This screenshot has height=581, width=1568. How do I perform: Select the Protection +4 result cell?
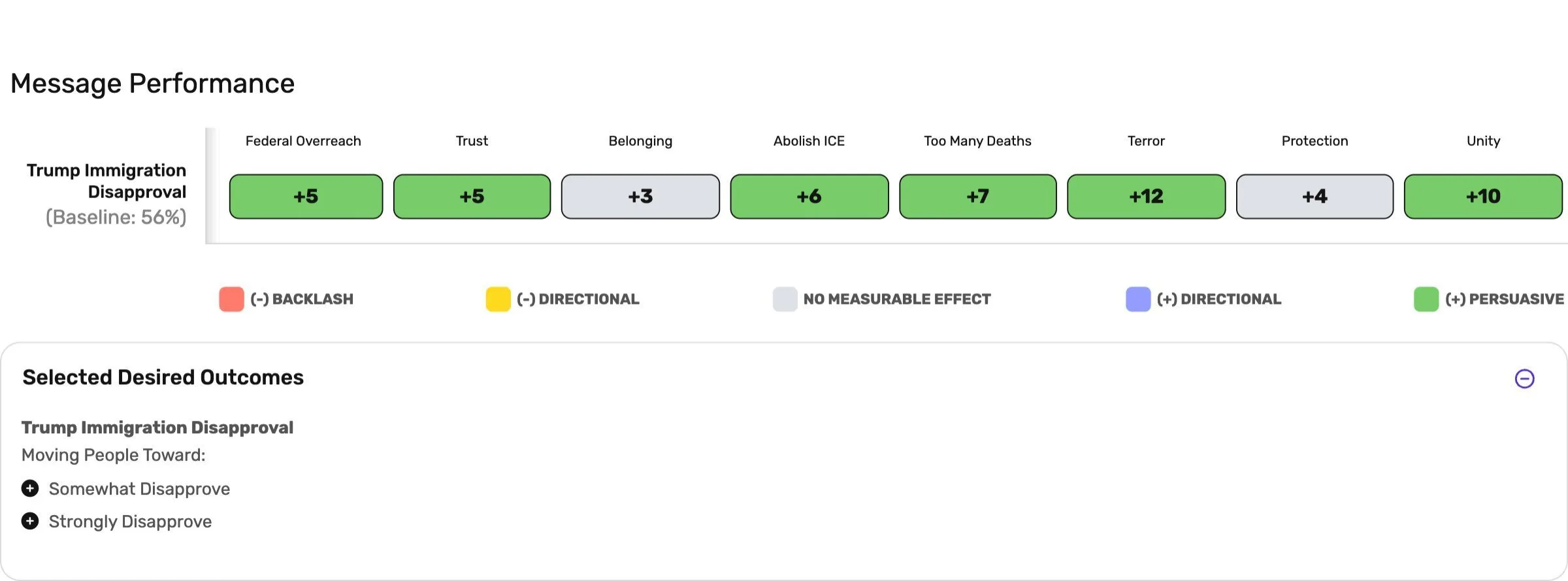pos(1315,196)
